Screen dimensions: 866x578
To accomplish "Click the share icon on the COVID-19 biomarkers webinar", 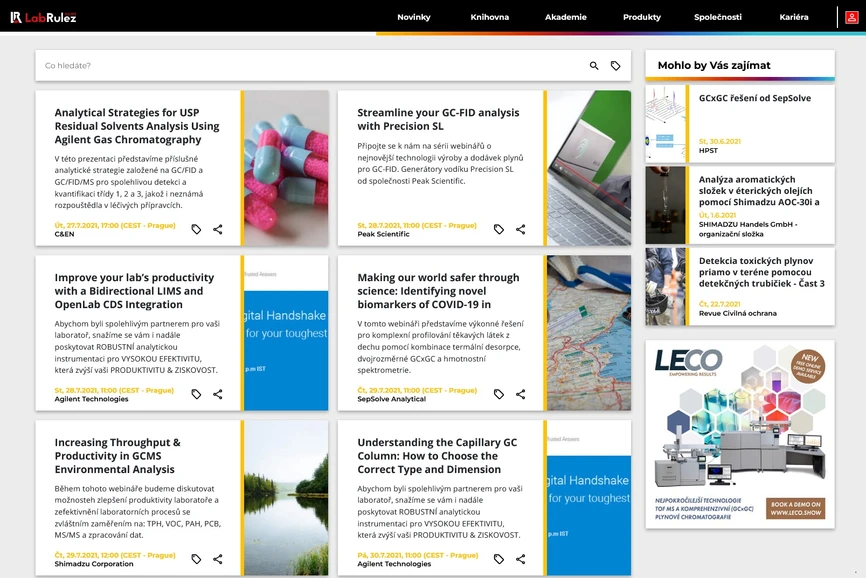I will 520,394.
